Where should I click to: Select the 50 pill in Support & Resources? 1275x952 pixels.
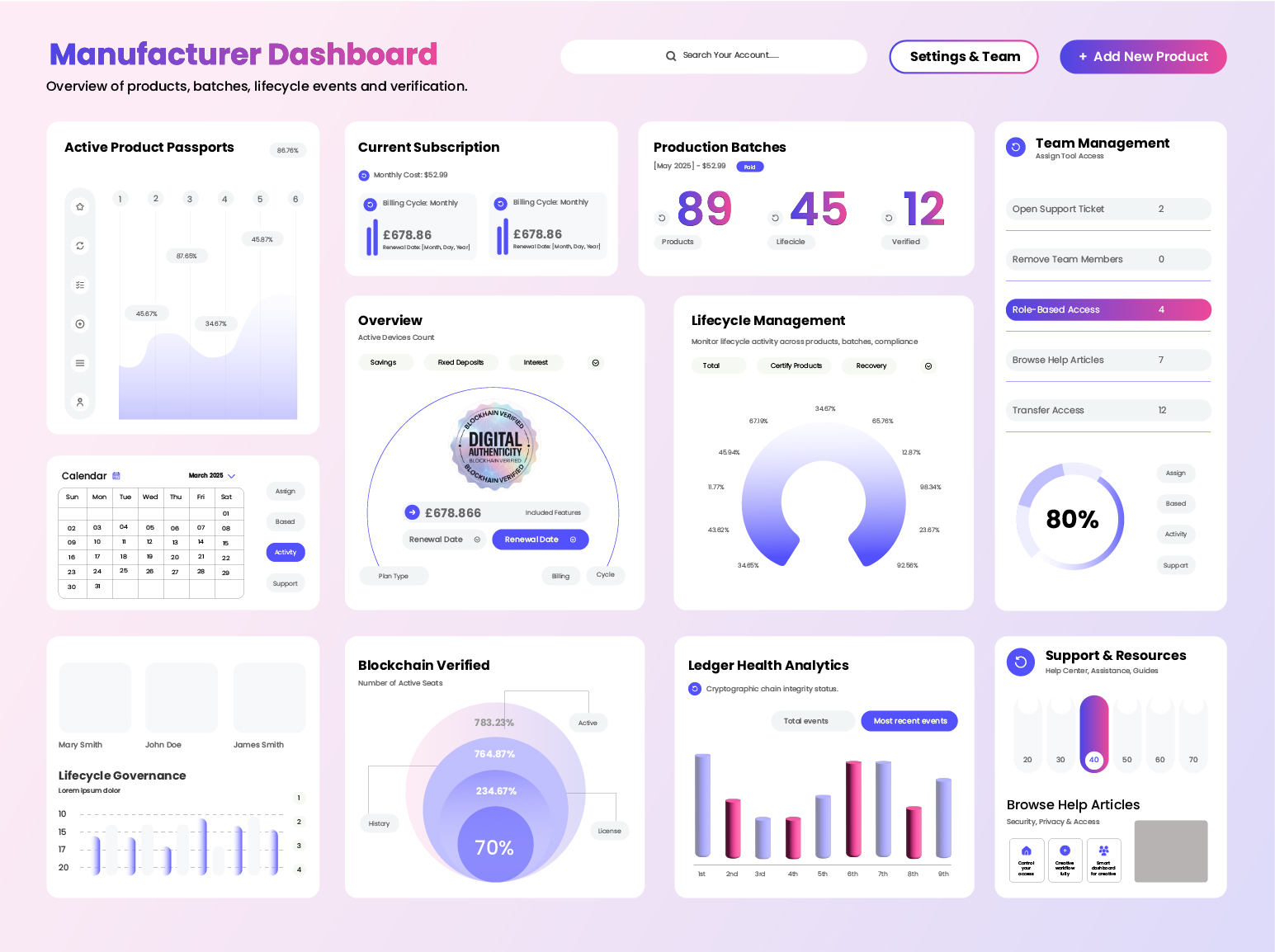pyautogui.click(x=1126, y=734)
